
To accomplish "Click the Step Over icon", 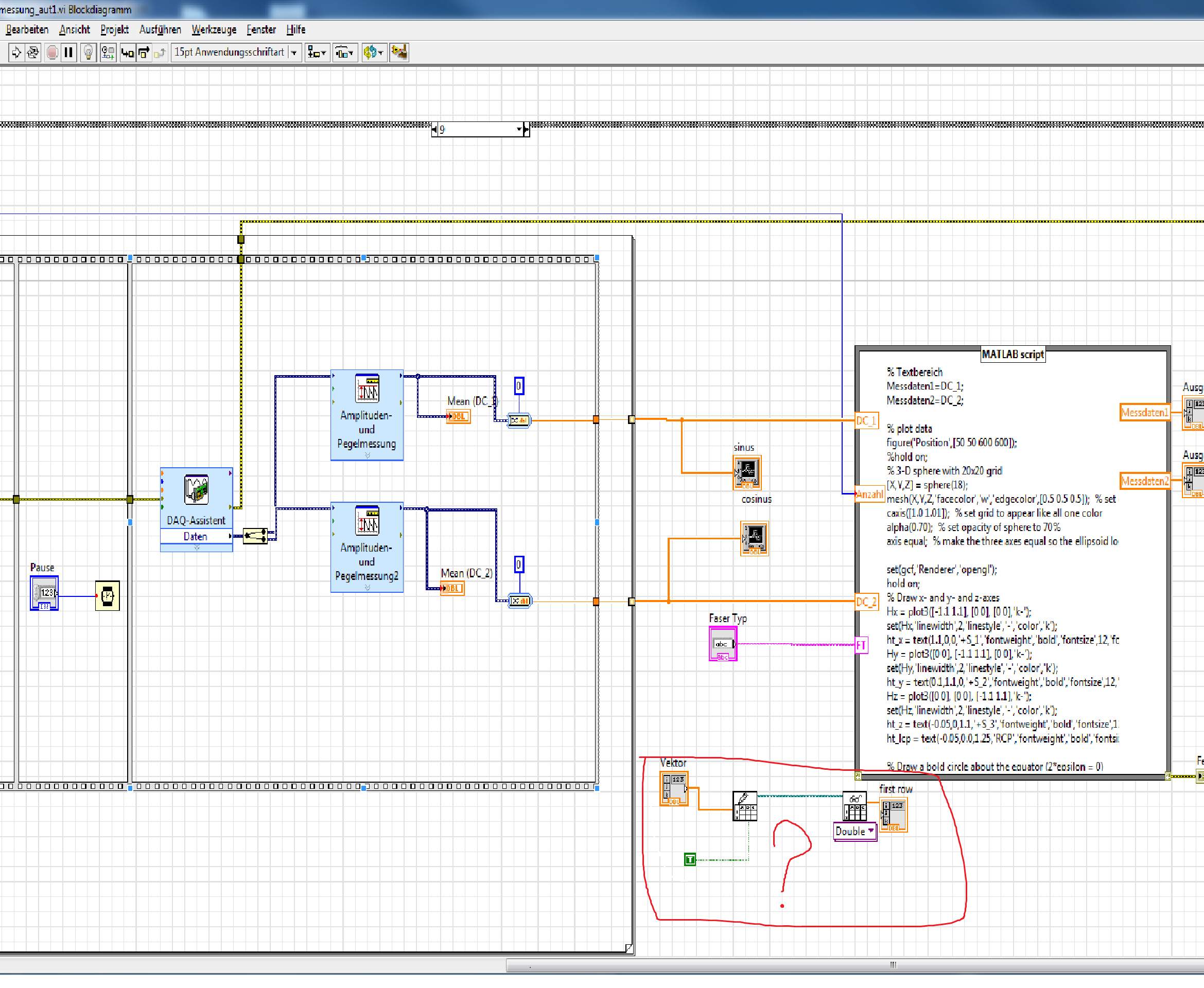I will [x=144, y=53].
